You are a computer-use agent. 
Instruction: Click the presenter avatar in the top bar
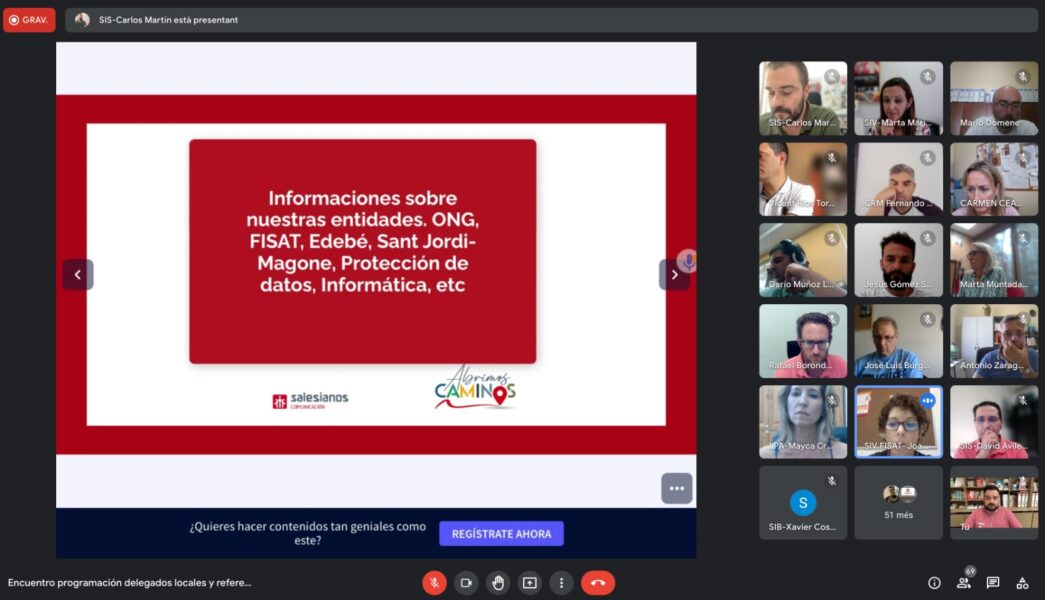pyautogui.click(x=82, y=20)
